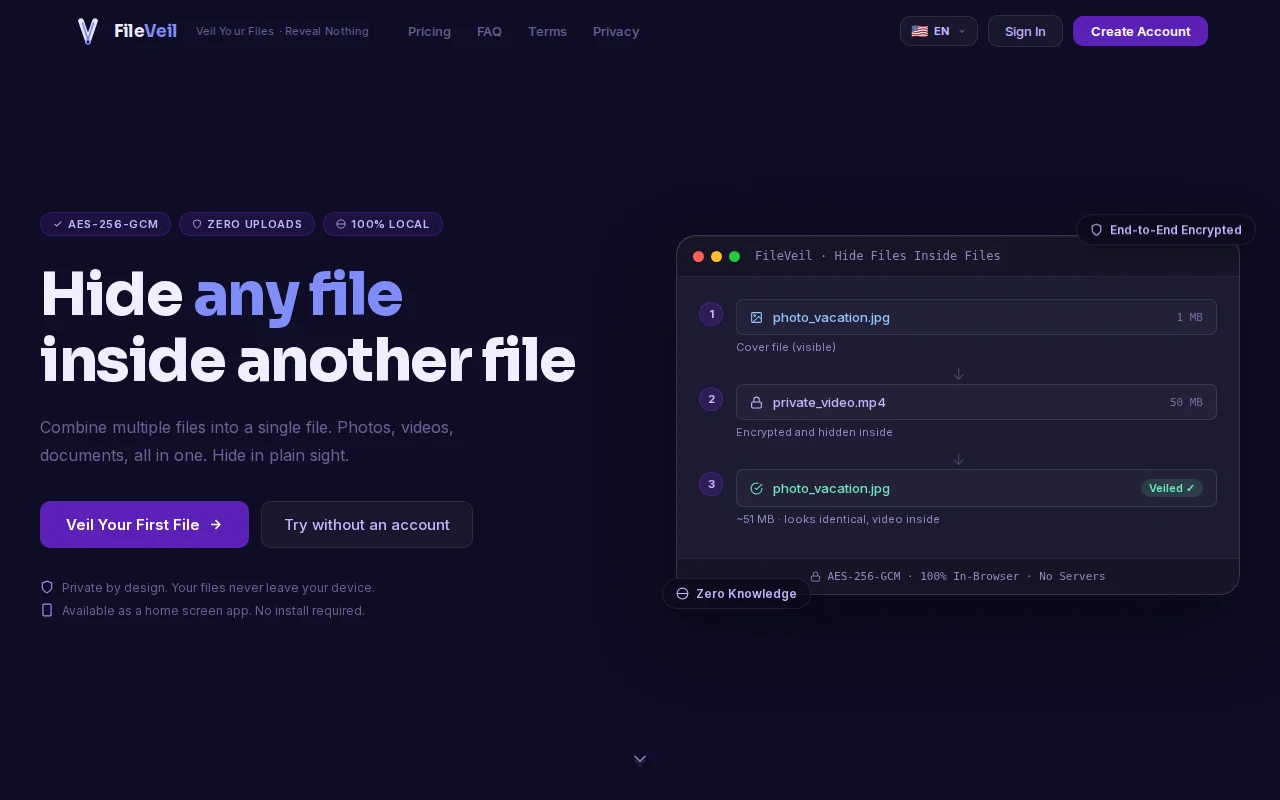Click the step 1 number circle

pyautogui.click(x=711, y=314)
